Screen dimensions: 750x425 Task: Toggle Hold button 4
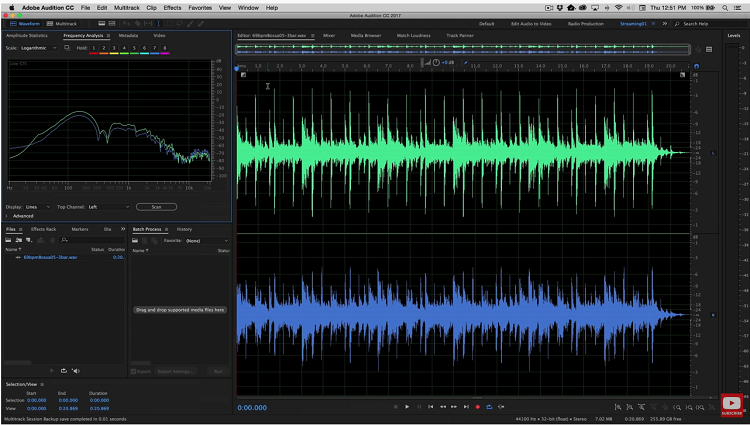click(x=124, y=48)
